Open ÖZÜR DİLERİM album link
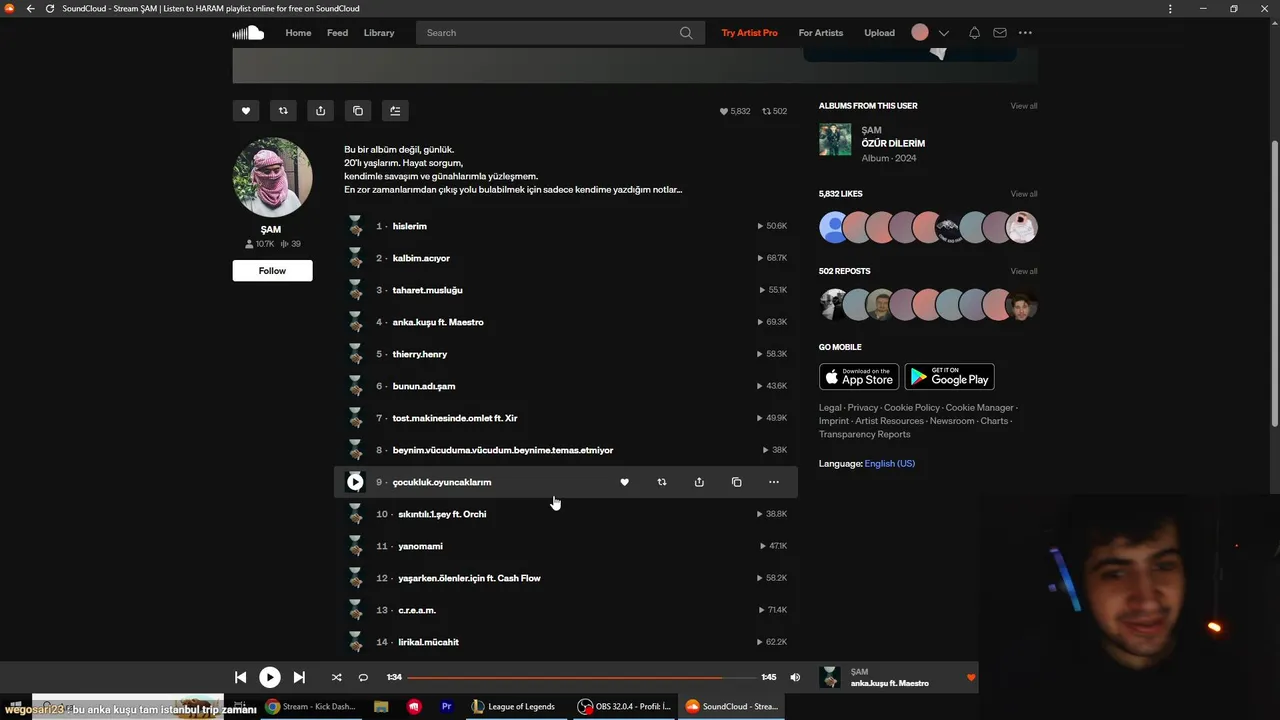 click(x=893, y=144)
